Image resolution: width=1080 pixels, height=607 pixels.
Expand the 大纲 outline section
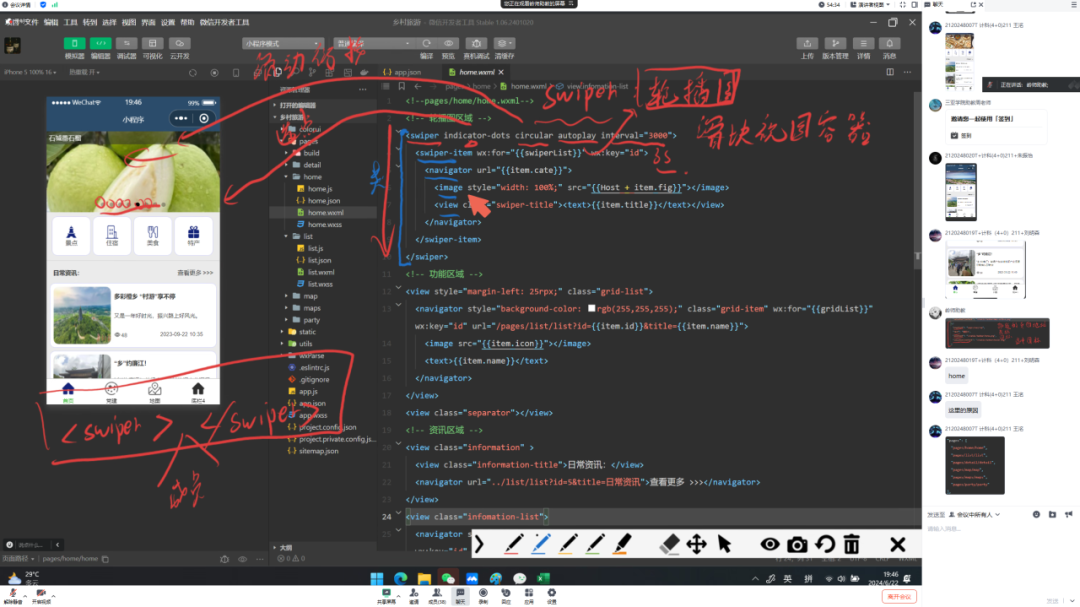286,548
